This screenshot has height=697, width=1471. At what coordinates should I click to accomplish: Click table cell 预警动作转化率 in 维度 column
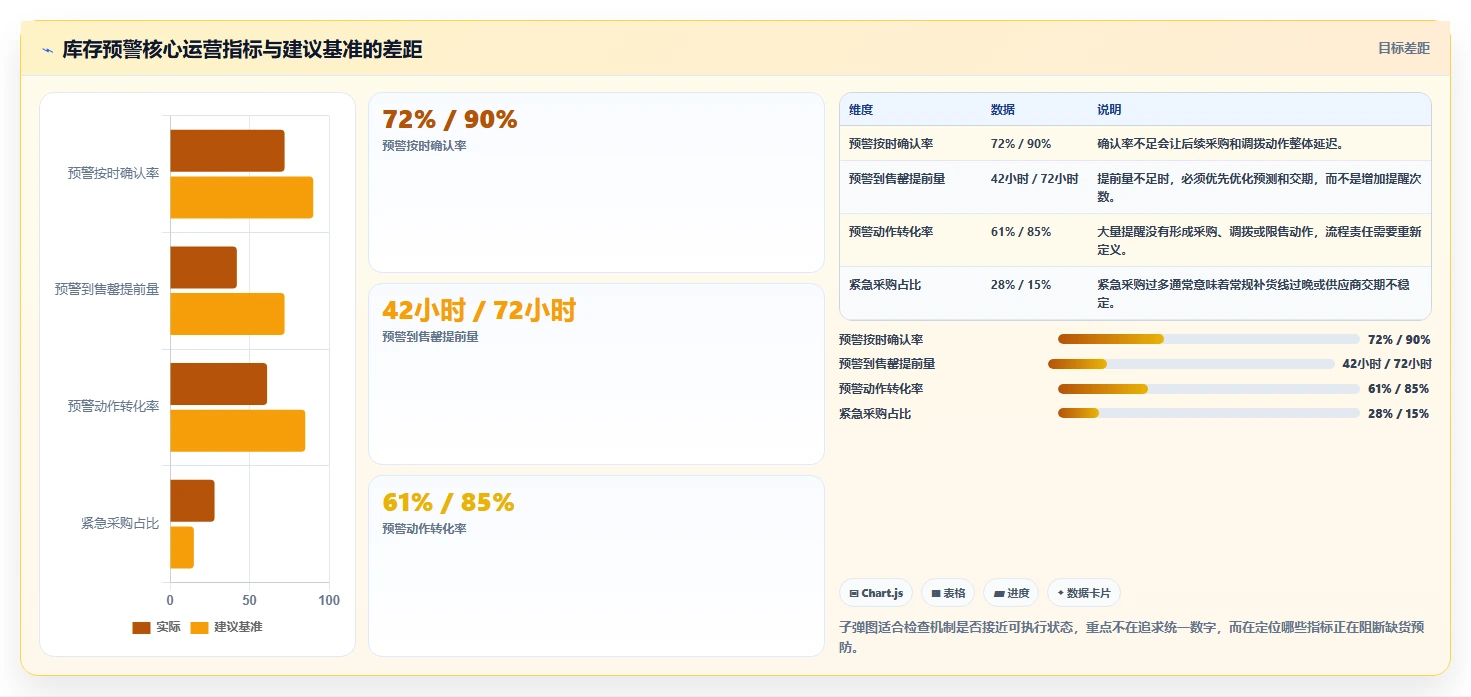(891, 232)
